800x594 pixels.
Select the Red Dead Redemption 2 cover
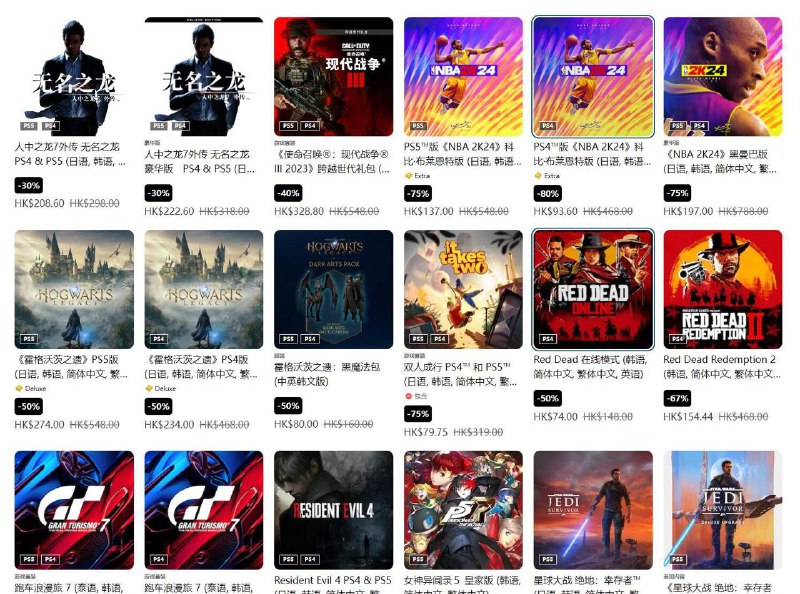[723, 289]
